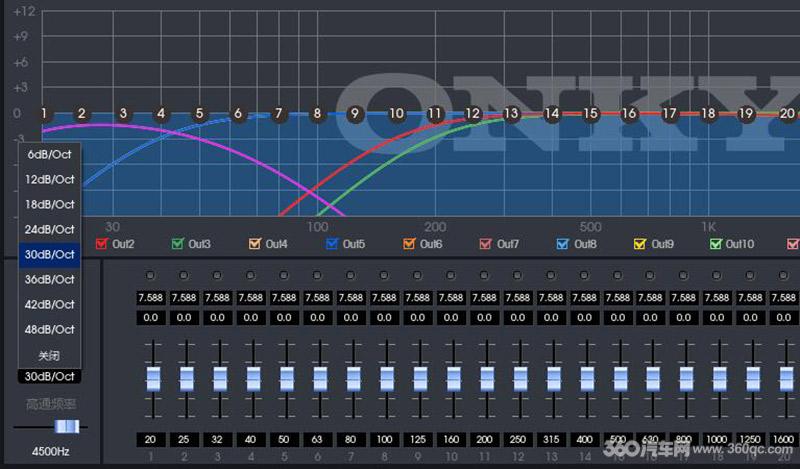
Task: Choose 关闭 (off) from the slope list
Action: coord(49,355)
